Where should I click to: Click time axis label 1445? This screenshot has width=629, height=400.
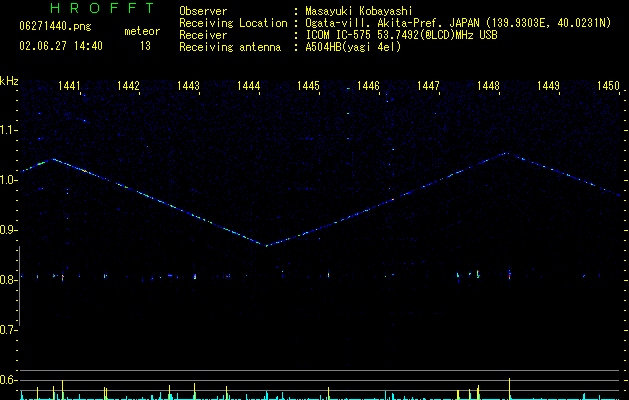(308, 86)
